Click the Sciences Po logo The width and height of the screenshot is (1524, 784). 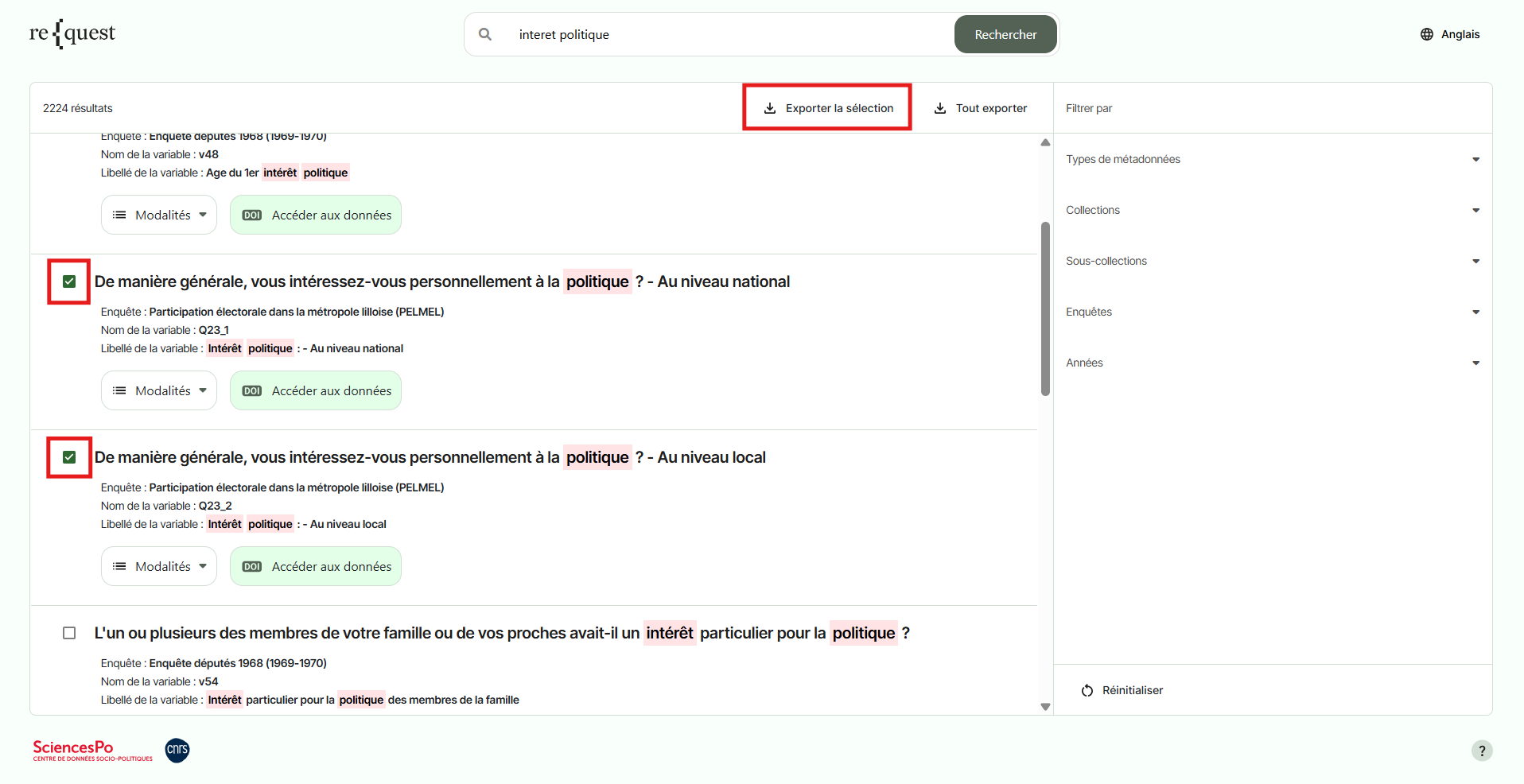pyautogui.click(x=92, y=751)
